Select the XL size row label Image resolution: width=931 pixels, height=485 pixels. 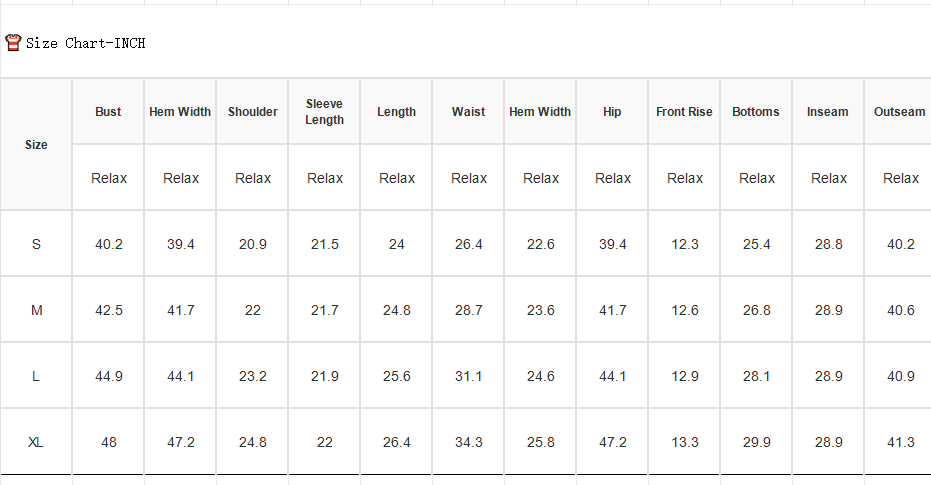(36, 442)
